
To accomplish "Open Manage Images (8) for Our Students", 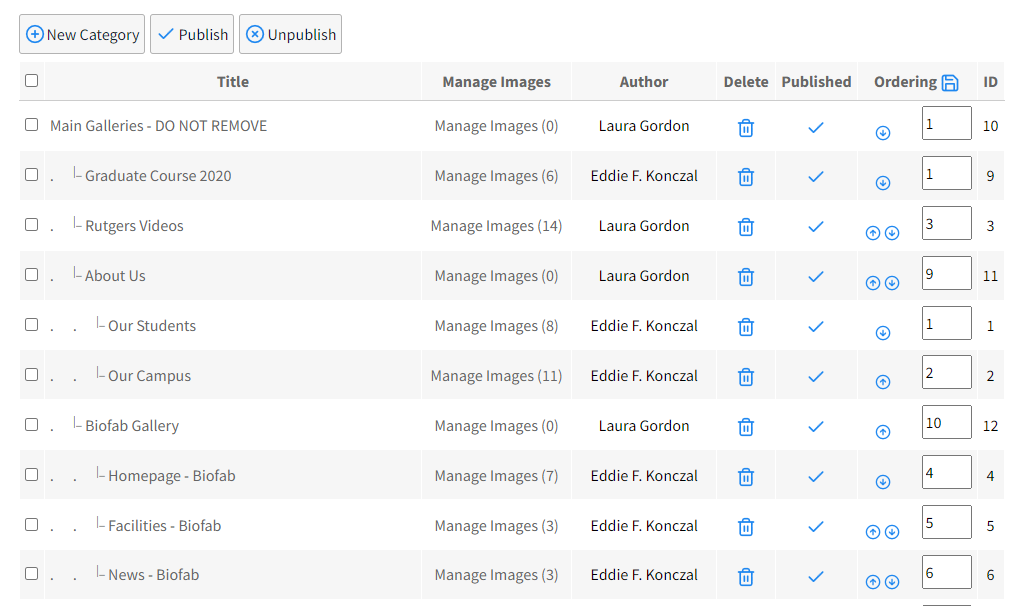I will tap(496, 326).
